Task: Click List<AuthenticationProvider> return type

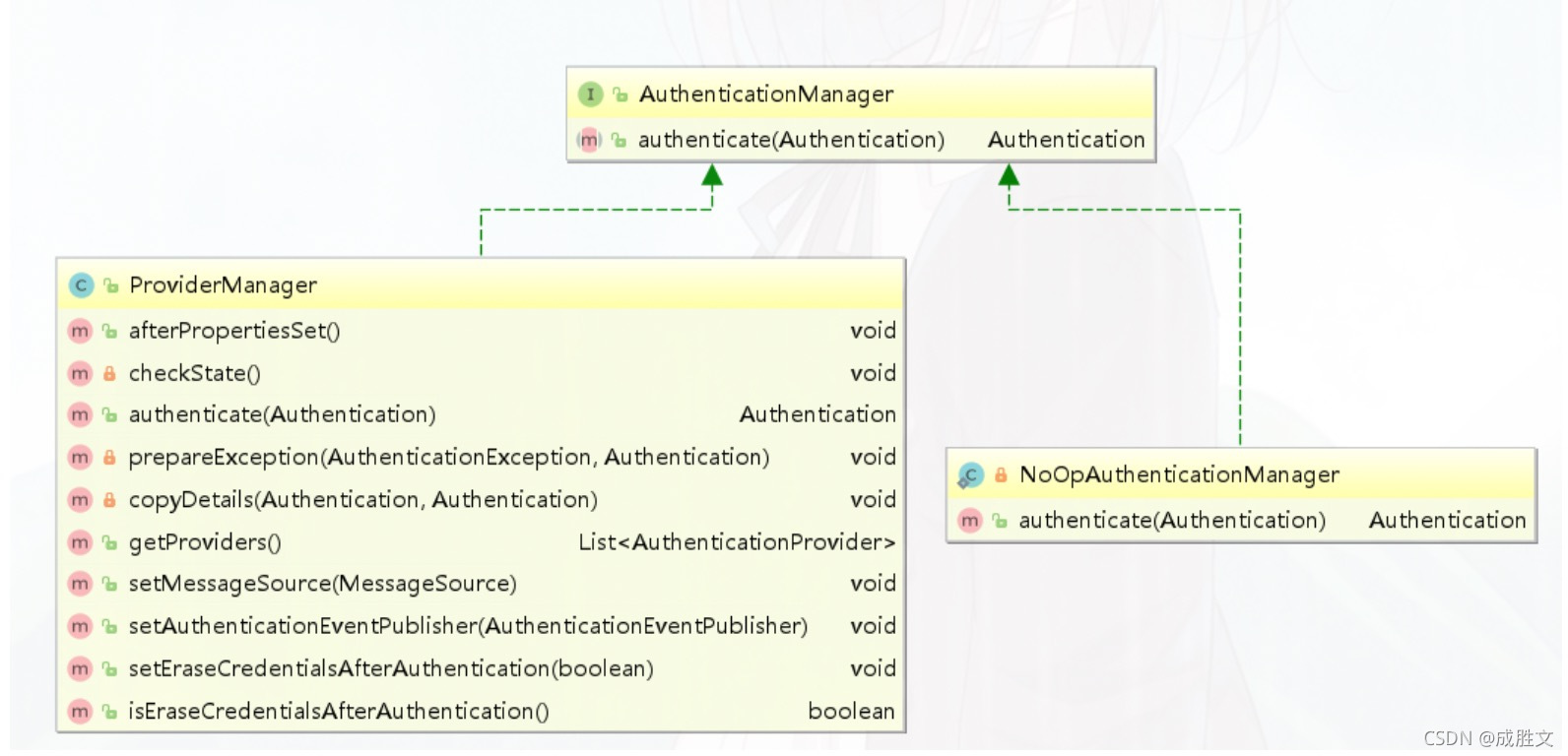Action: [737, 542]
